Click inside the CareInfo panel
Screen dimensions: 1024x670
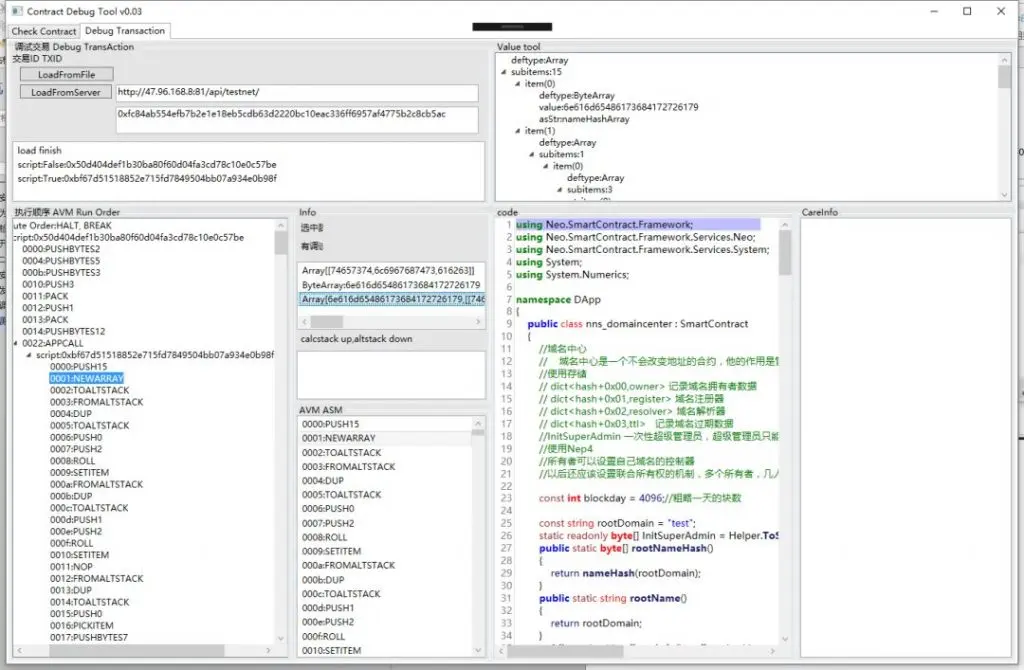coord(906,438)
